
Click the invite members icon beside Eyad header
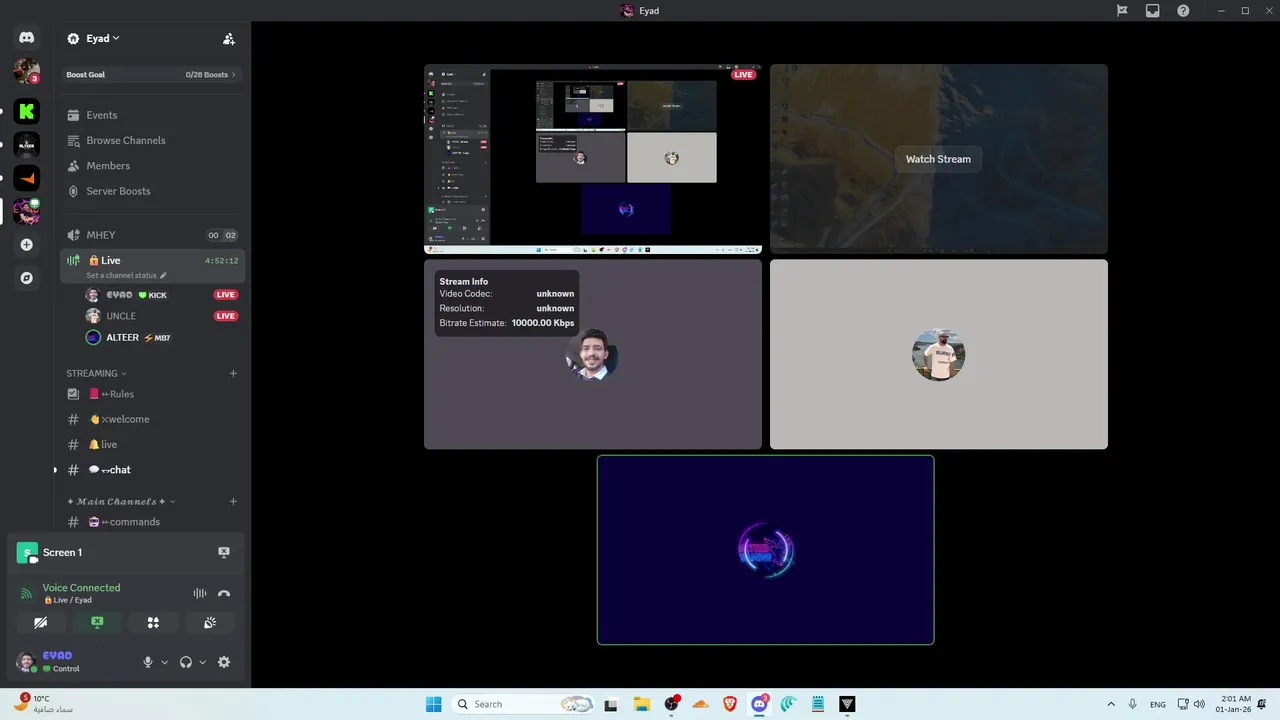tap(229, 39)
